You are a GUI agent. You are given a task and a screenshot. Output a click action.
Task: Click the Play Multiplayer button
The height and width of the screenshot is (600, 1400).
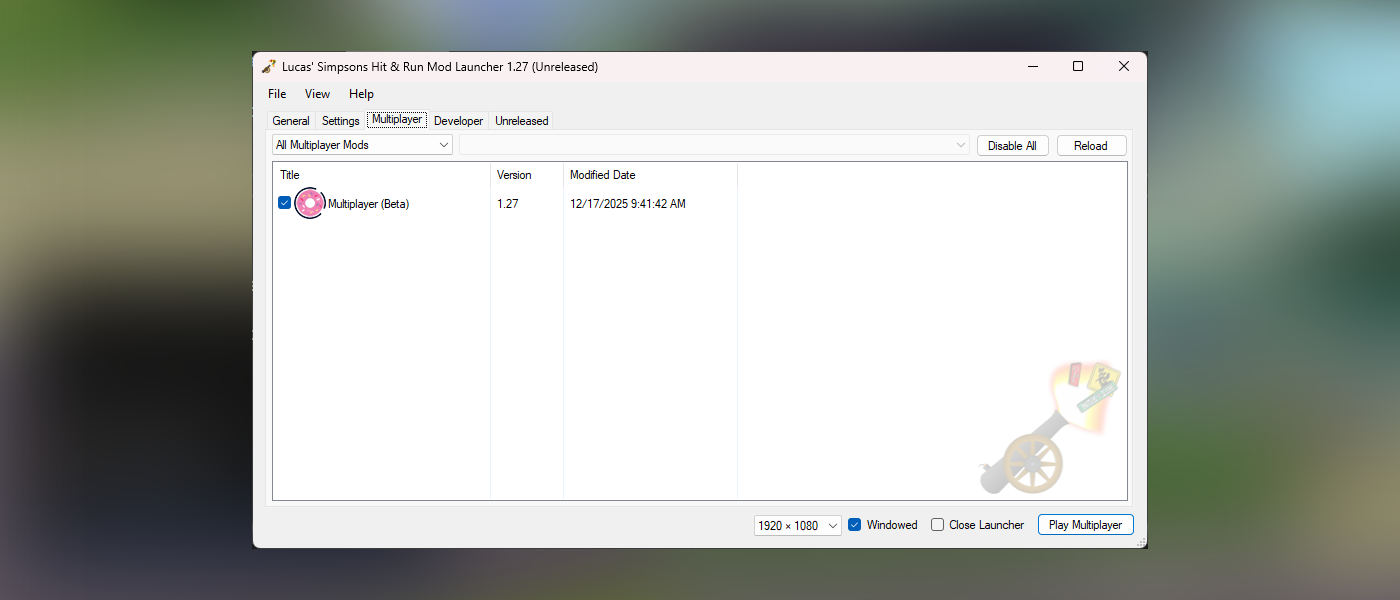point(1085,524)
